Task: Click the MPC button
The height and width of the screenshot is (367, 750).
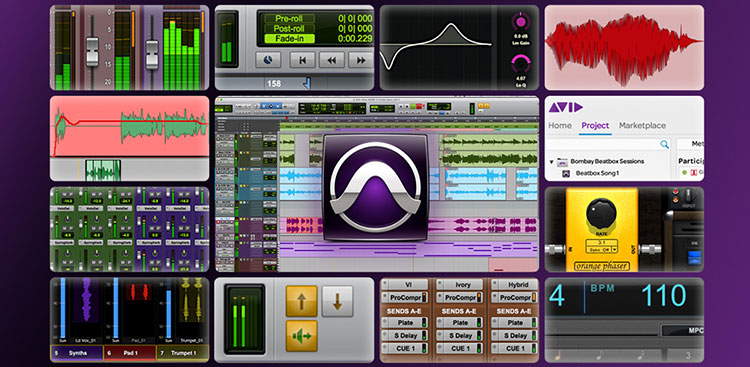Action: click(682, 331)
